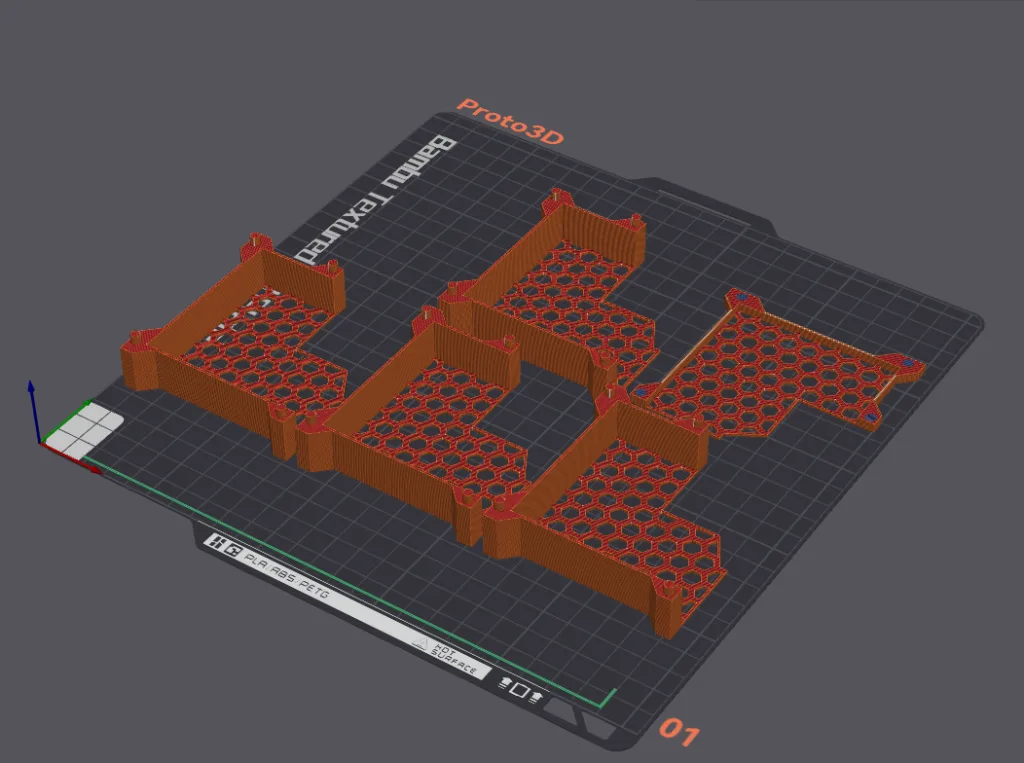Click the blue marker on the flat panel corner
Viewport: 1024px width, 763px height.
click(742, 296)
